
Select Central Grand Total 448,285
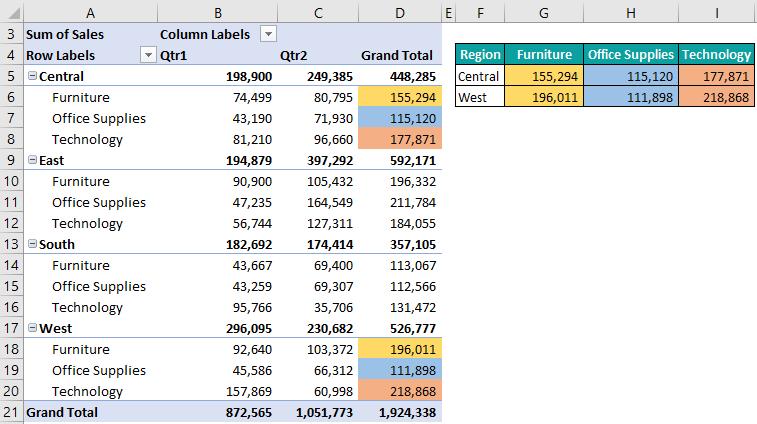400,76
